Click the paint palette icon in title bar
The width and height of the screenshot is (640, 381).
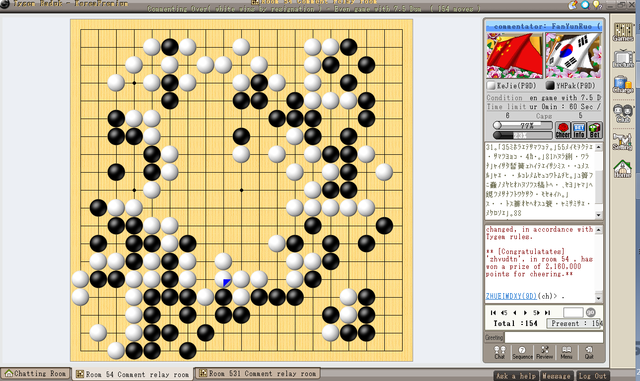tap(574, 4)
